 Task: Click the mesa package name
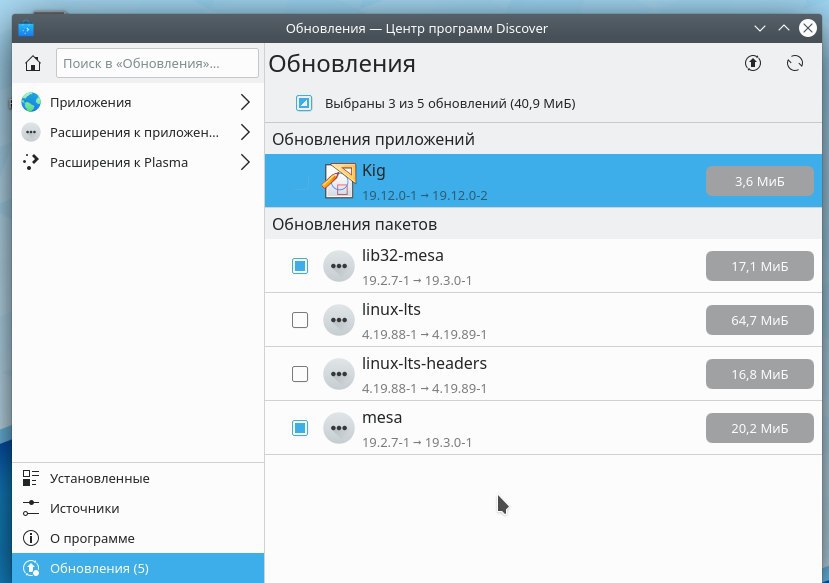pos(382,418)
